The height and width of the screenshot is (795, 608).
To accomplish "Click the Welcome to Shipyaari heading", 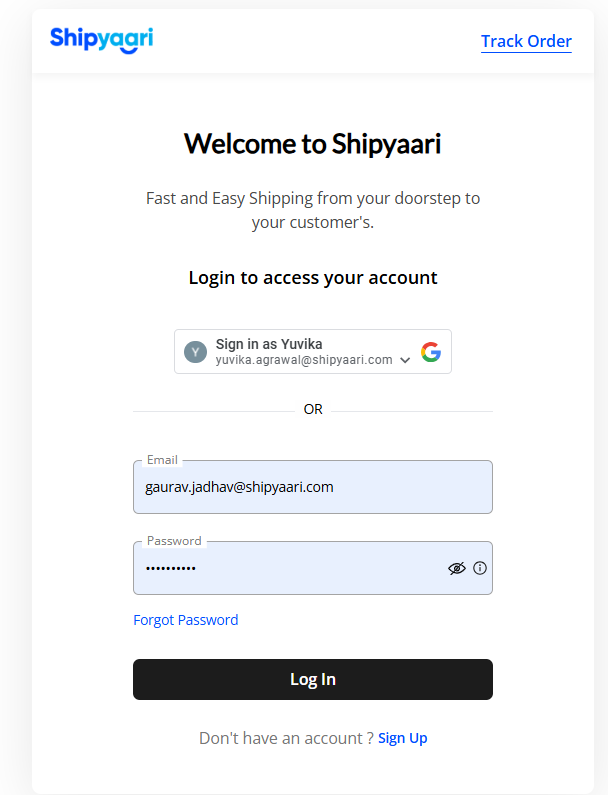I will 313,144.
